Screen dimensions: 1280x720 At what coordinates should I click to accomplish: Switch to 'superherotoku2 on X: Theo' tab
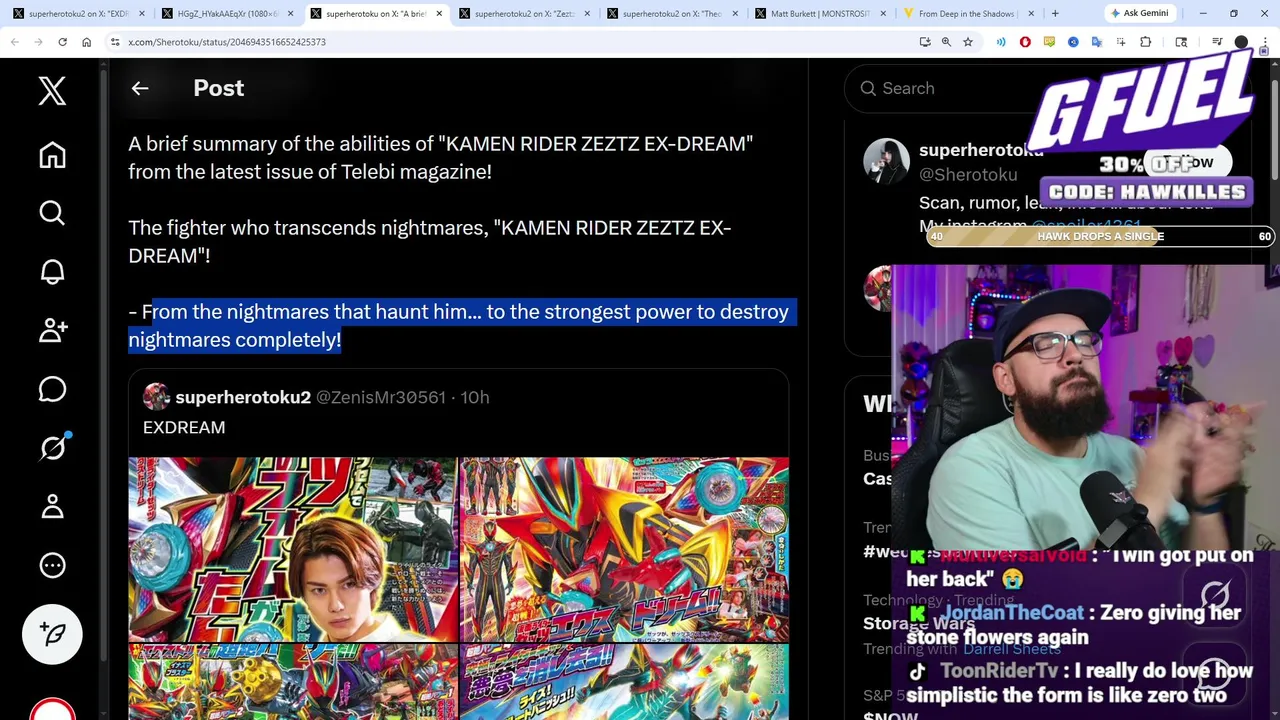pyautogui.click(x=672, y=14)
